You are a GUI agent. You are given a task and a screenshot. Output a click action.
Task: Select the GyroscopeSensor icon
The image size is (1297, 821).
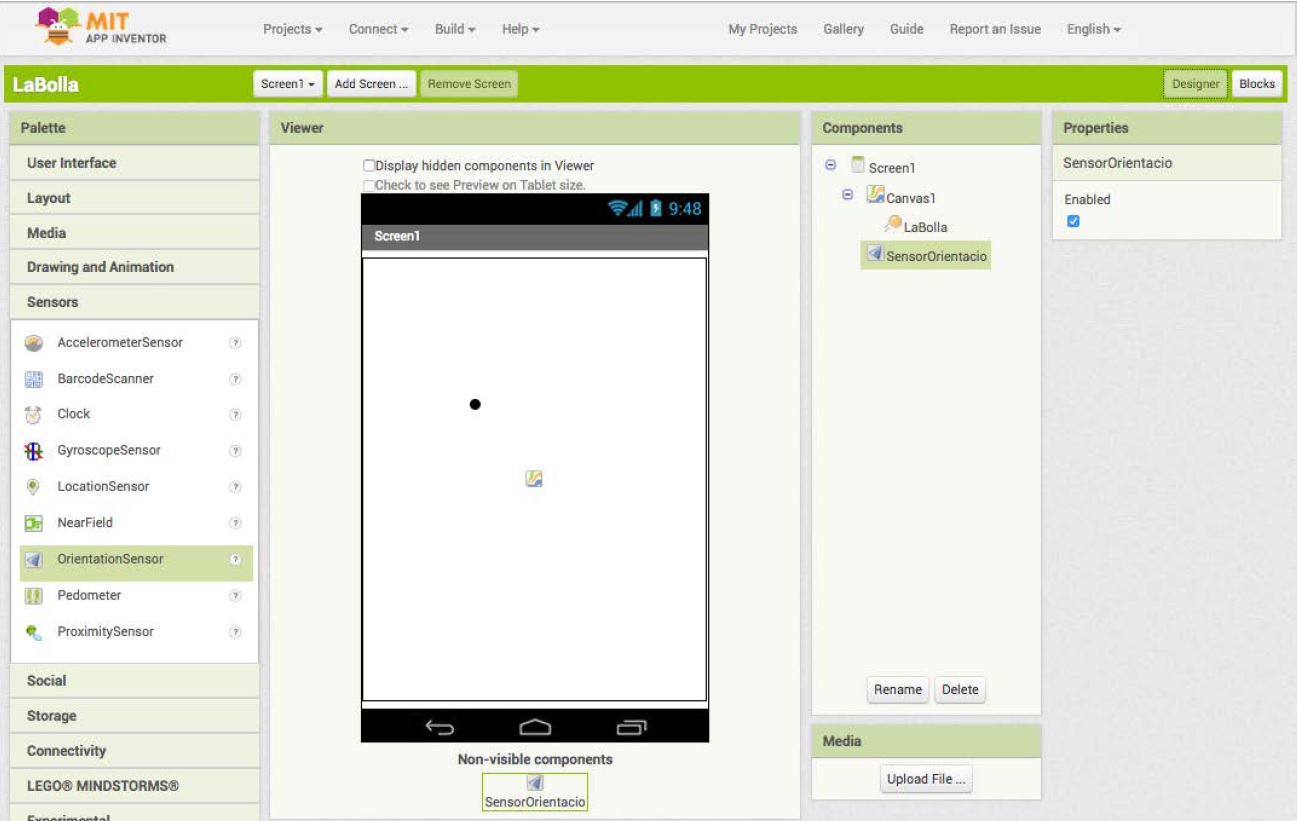tap(33, 451)
